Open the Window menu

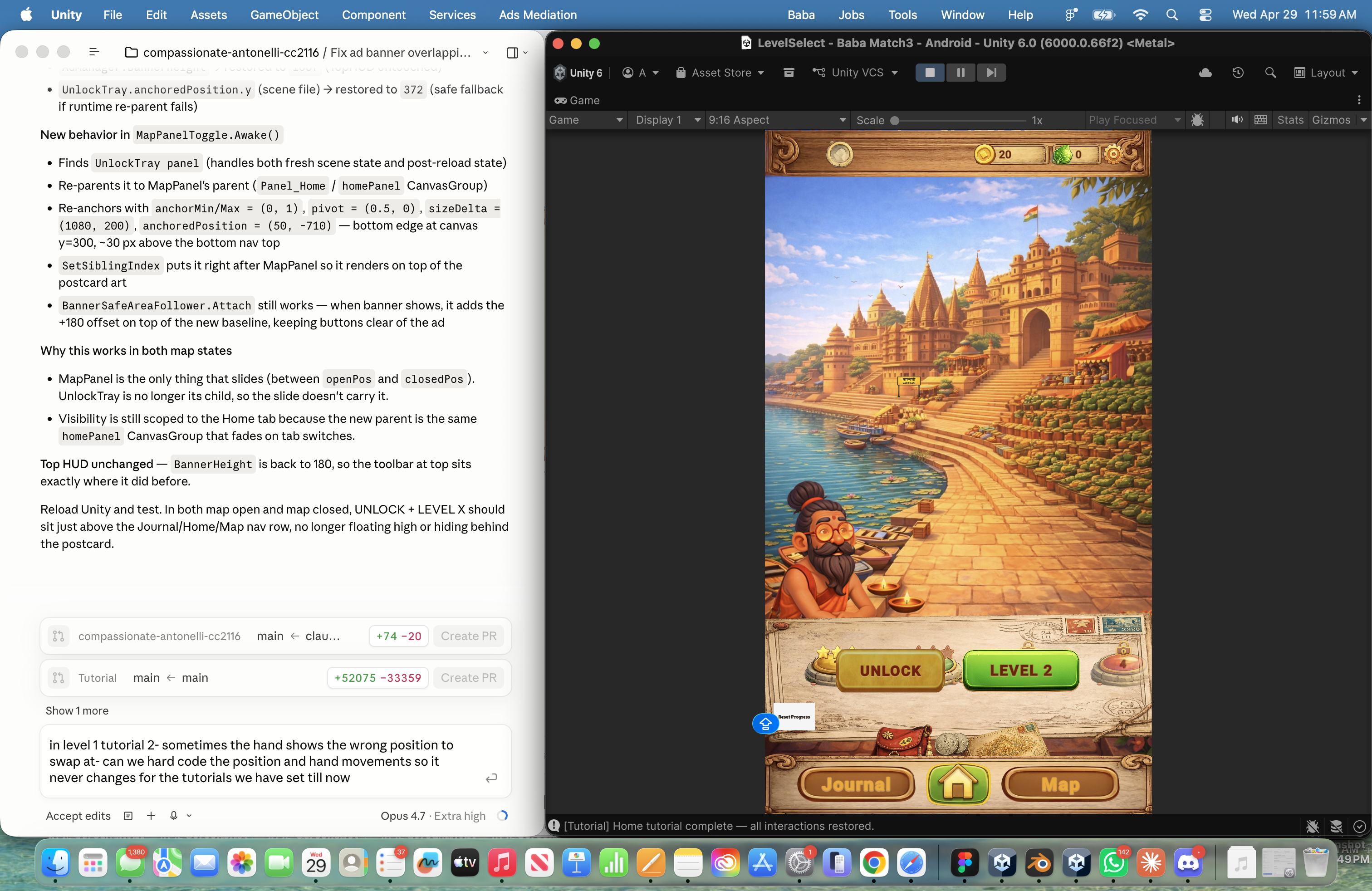pyautogui.click(x=962, y=15)
